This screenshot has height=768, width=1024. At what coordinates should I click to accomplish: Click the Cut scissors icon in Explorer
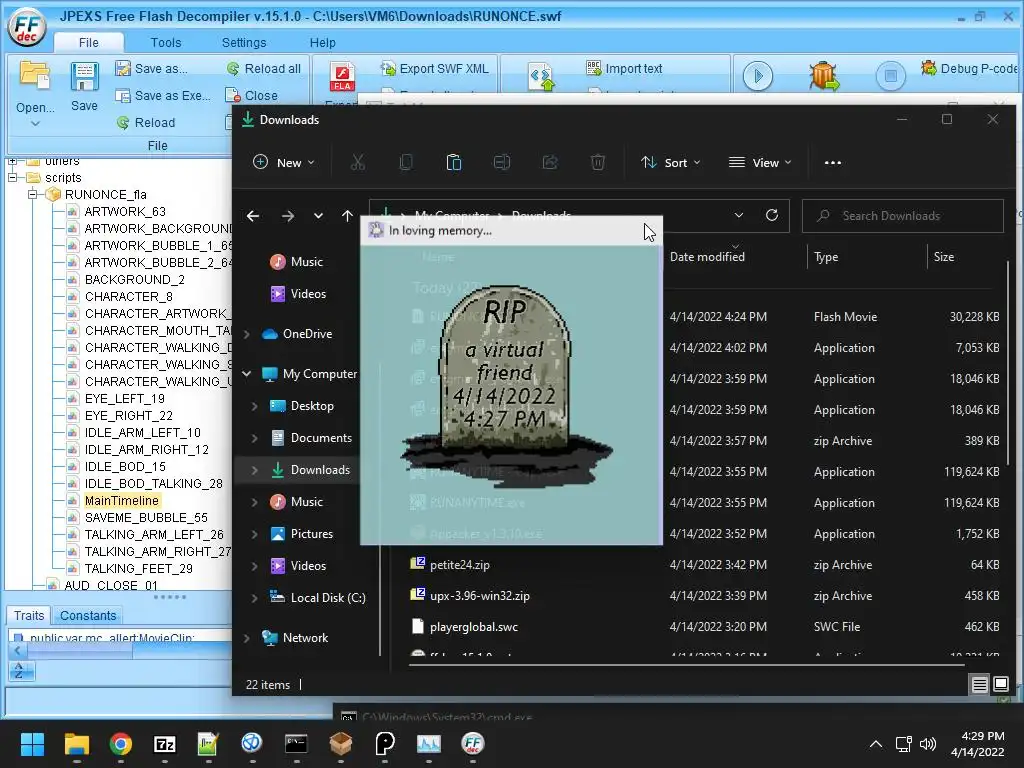(358, 163)
